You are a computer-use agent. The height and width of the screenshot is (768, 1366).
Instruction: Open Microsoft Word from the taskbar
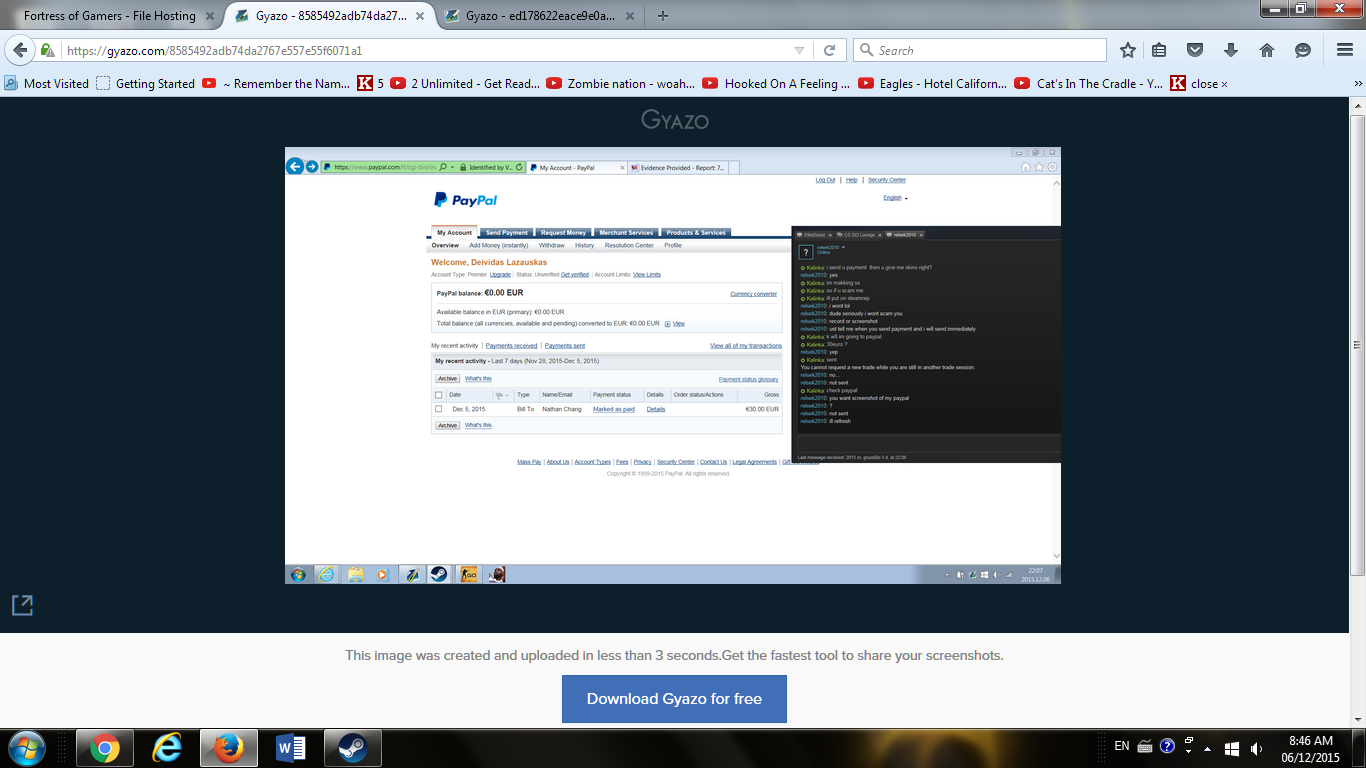pyautogui.click(x=291, y=747)
